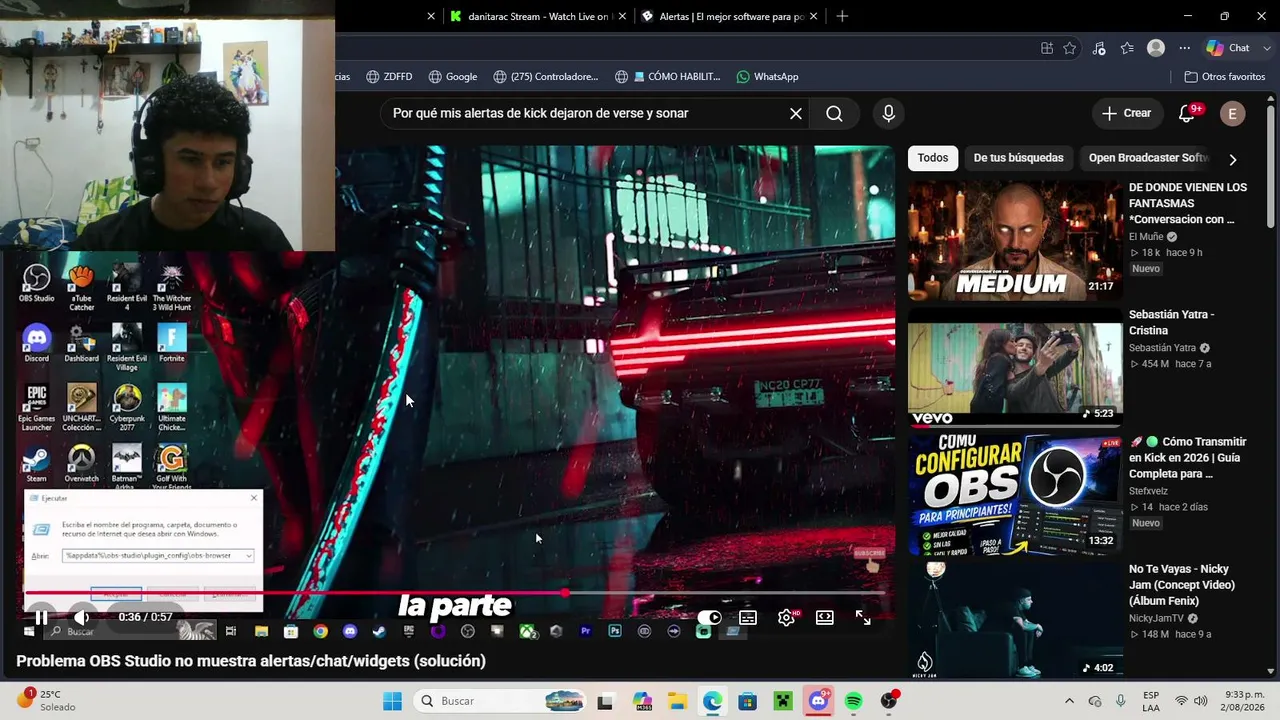Open the weather widget 25°C Soleado
This screenshot has width=1280, height=720.
44,701
